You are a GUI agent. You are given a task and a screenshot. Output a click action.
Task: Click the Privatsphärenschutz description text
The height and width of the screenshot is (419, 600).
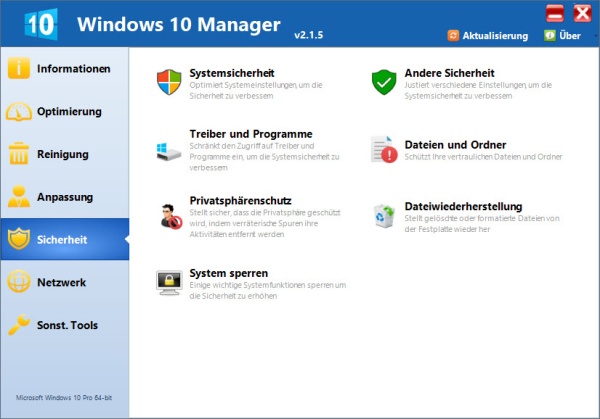click(x=265, y=223)
